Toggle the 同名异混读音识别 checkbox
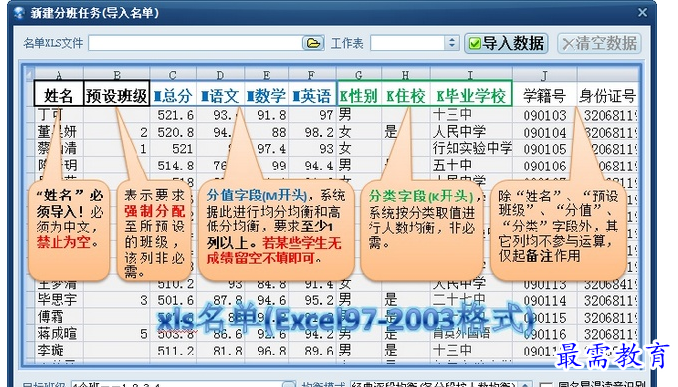 [x=547, y=384]
